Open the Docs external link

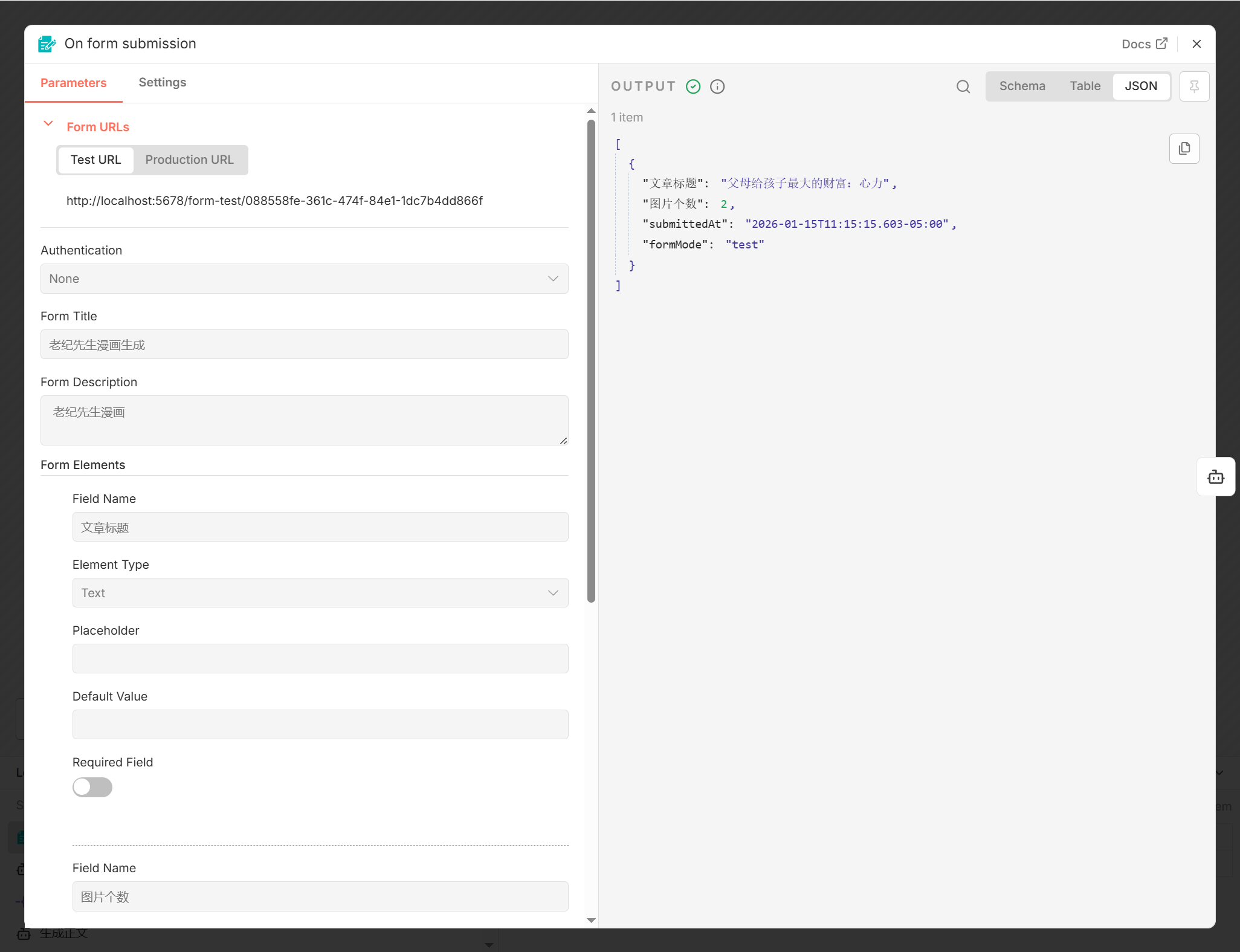(1144, 44)
